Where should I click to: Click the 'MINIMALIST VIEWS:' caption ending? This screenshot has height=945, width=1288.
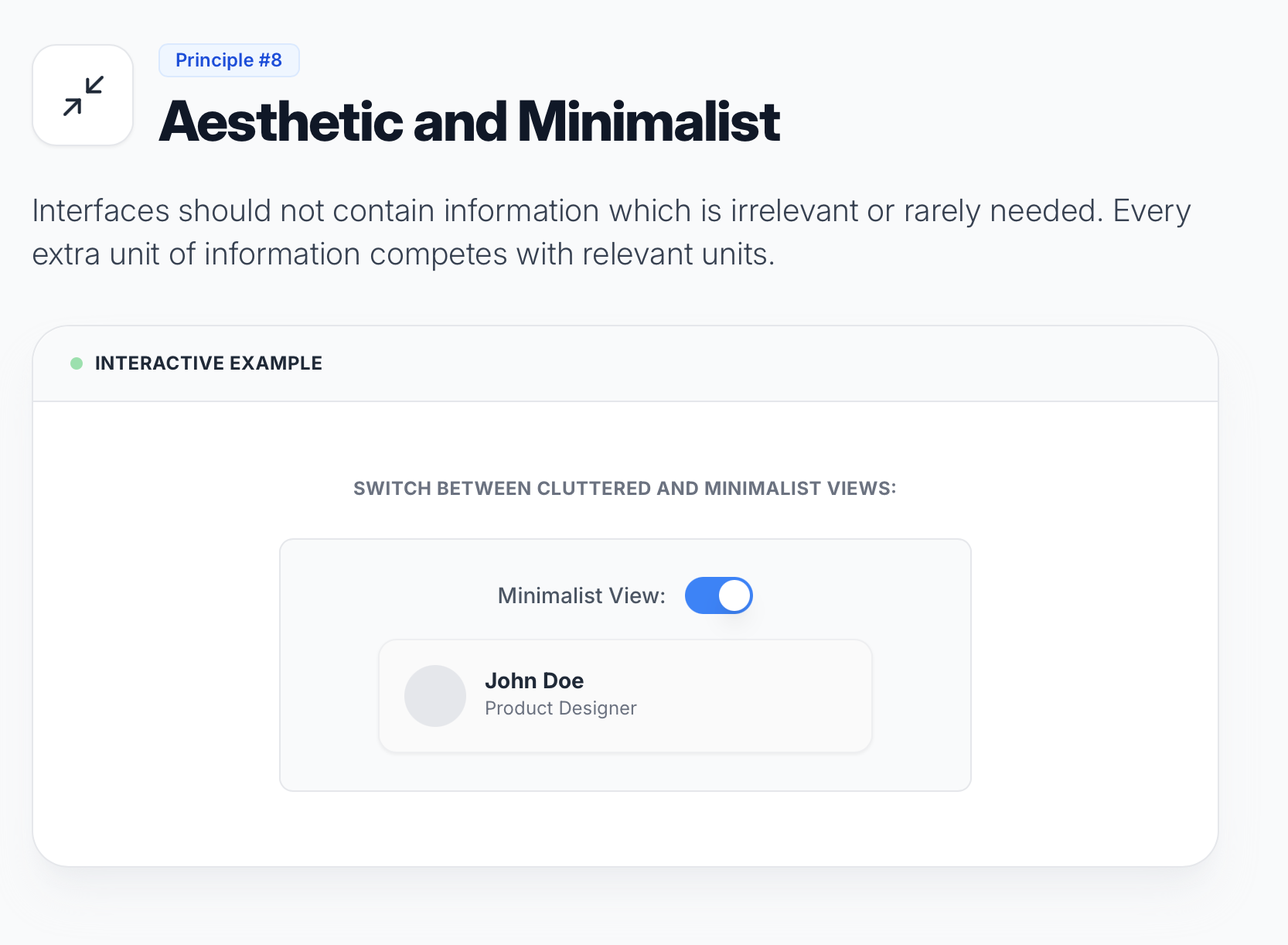799,489
